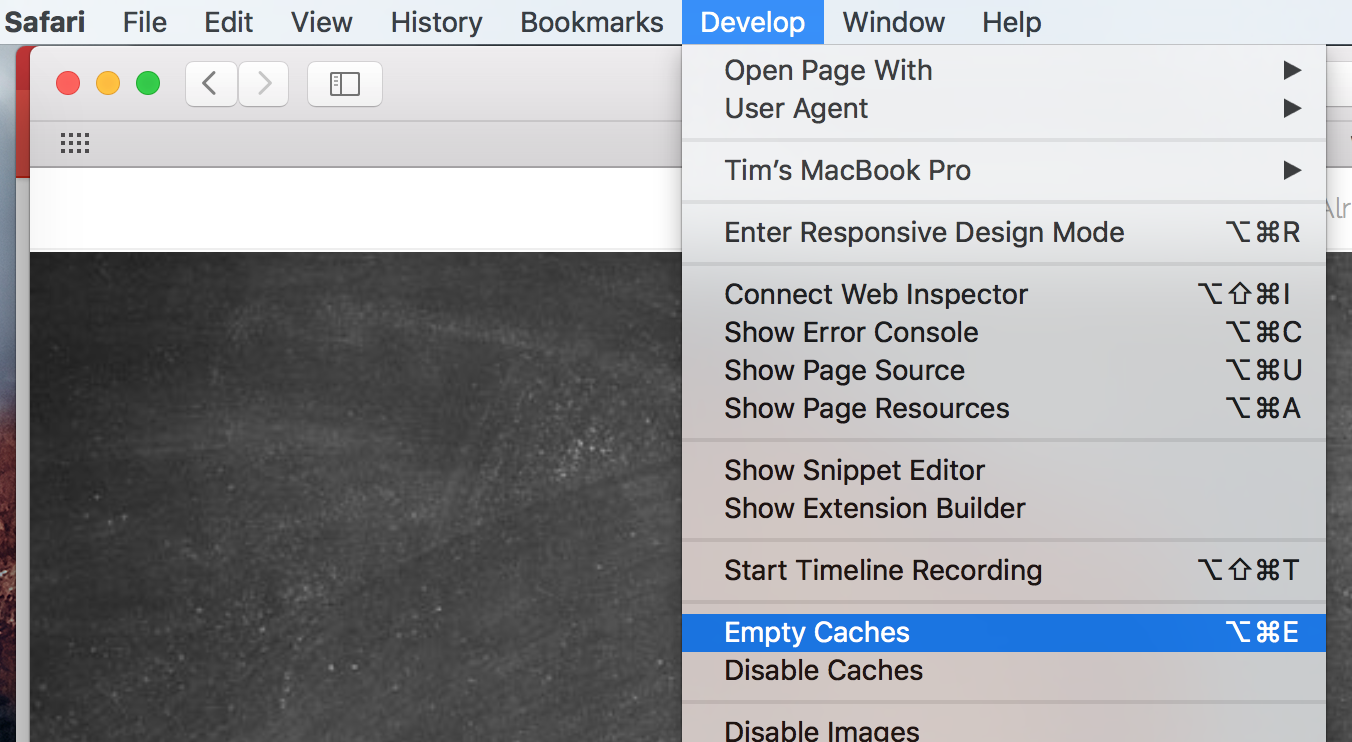The image size is (1352, 742).
Task: Expand the Open Page With submenu
Action: 1004,70
